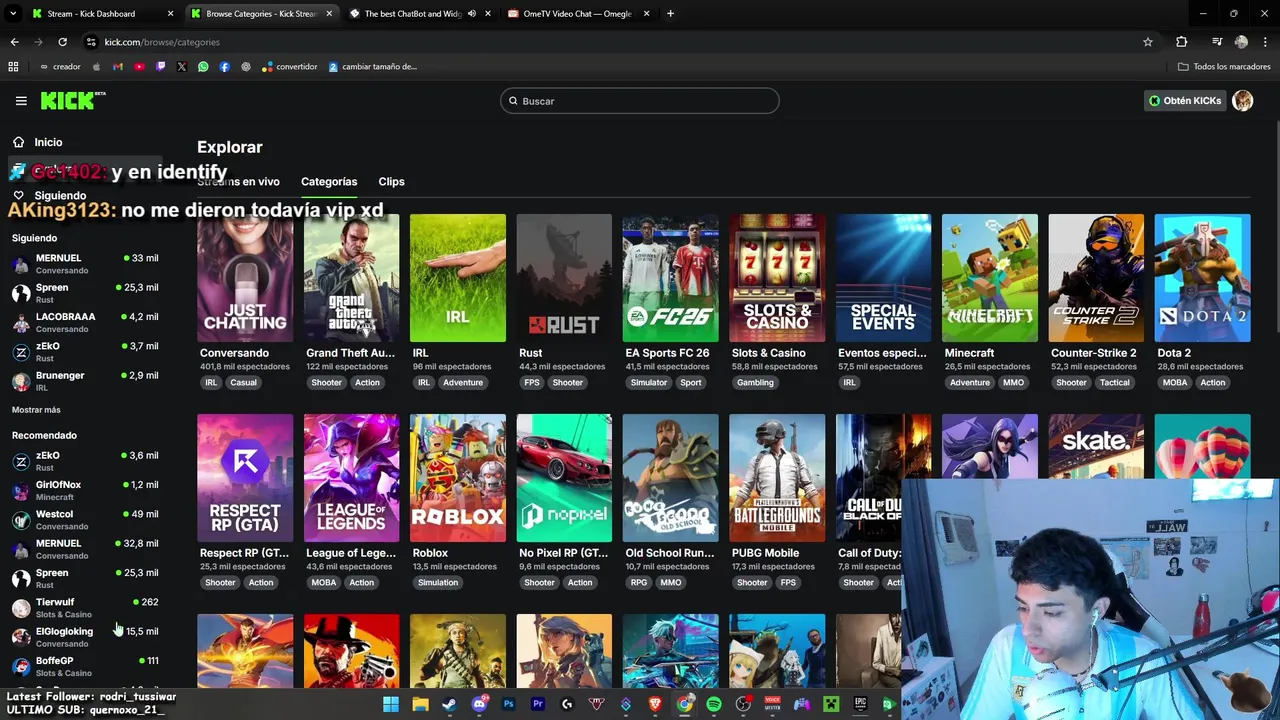Select the Categorías tab
1280x720 pixels.
[x=329, y=181]
